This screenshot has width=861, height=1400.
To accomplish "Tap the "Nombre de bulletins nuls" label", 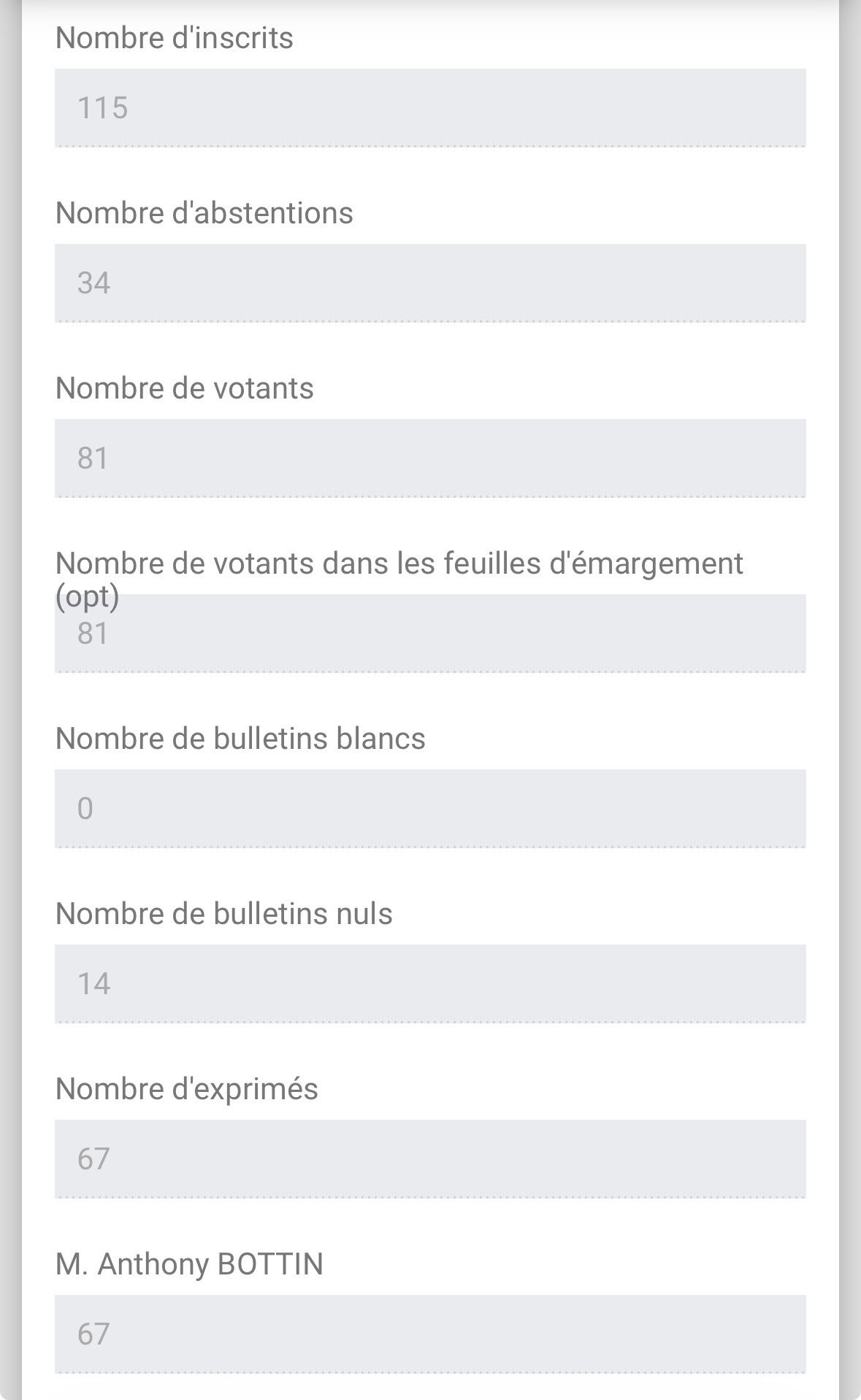I will 223,914.
